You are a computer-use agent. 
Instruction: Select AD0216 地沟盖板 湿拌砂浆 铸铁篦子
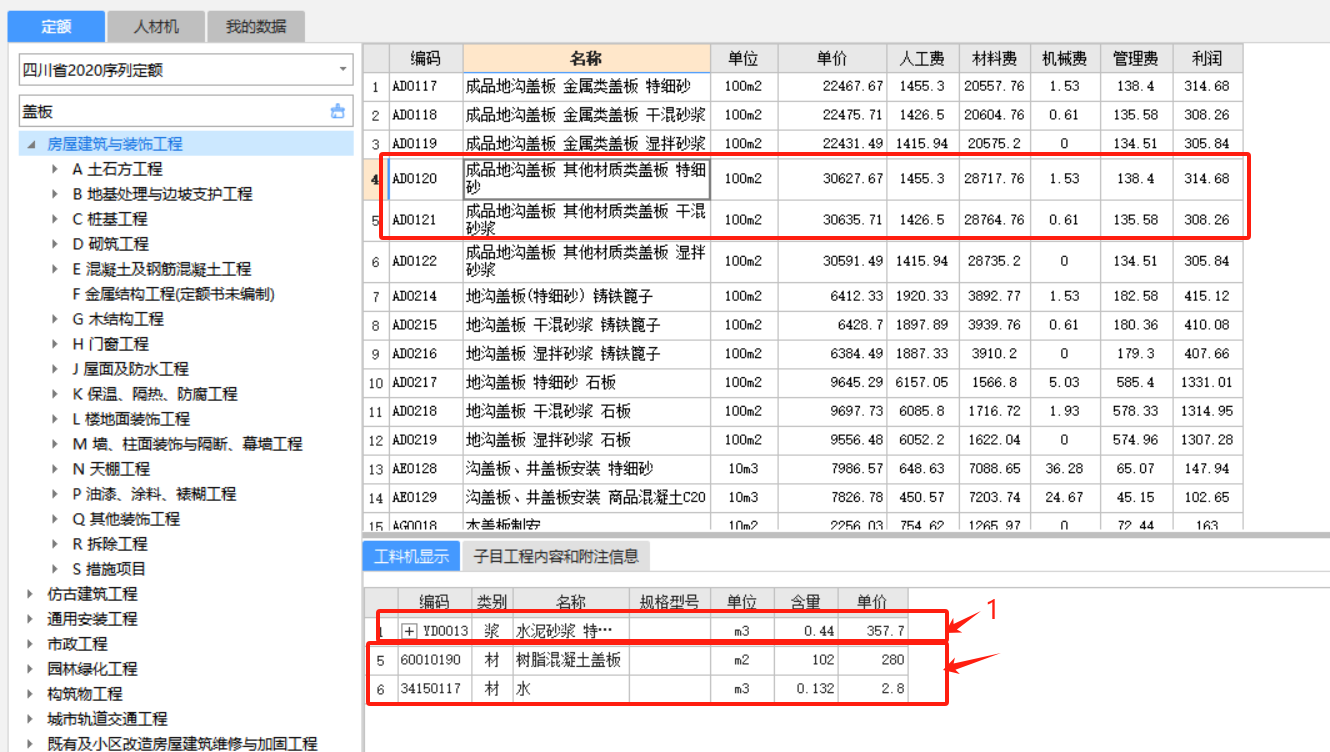coord(802,354)
